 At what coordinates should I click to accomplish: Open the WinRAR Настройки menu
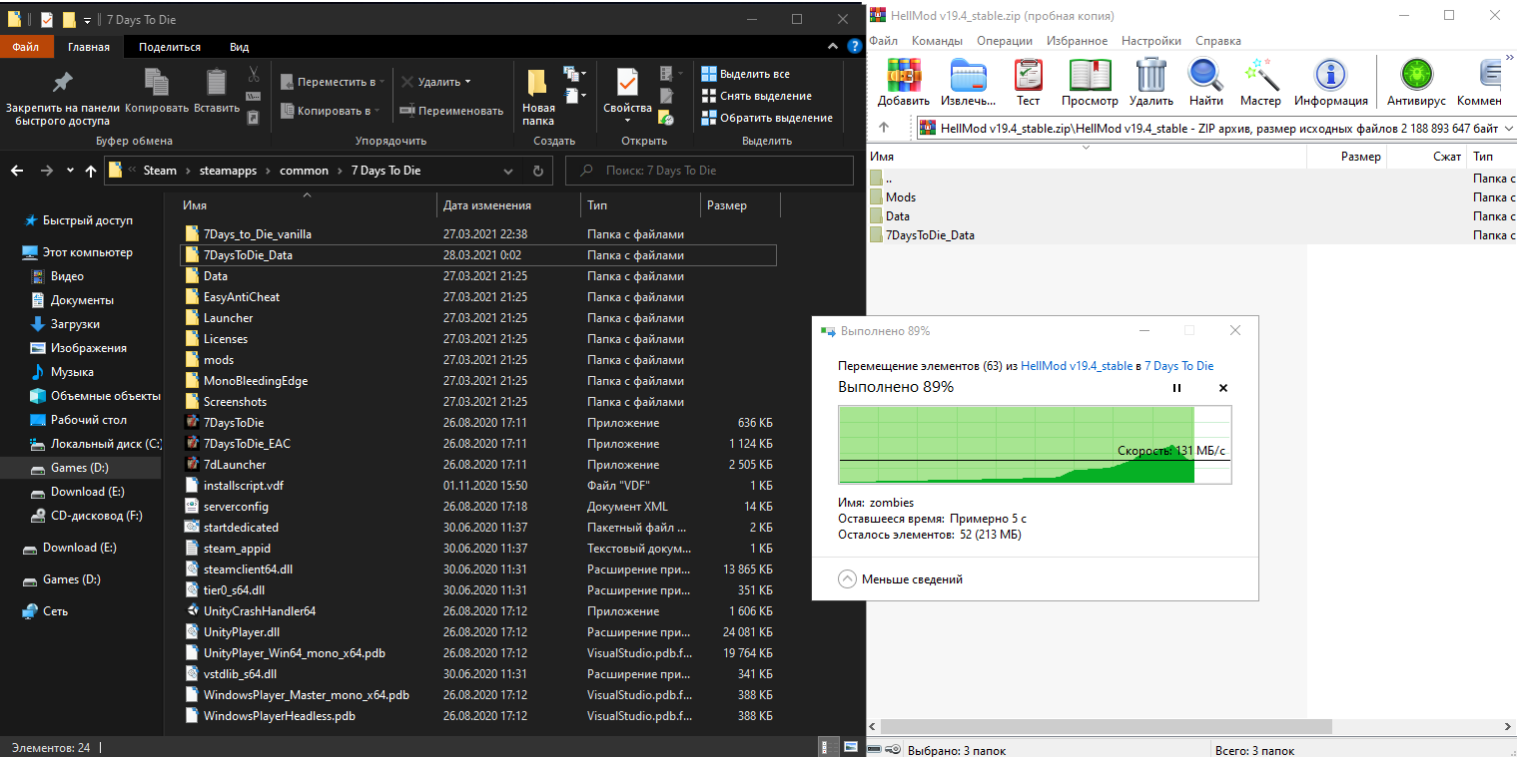(x=1151, y=41)
